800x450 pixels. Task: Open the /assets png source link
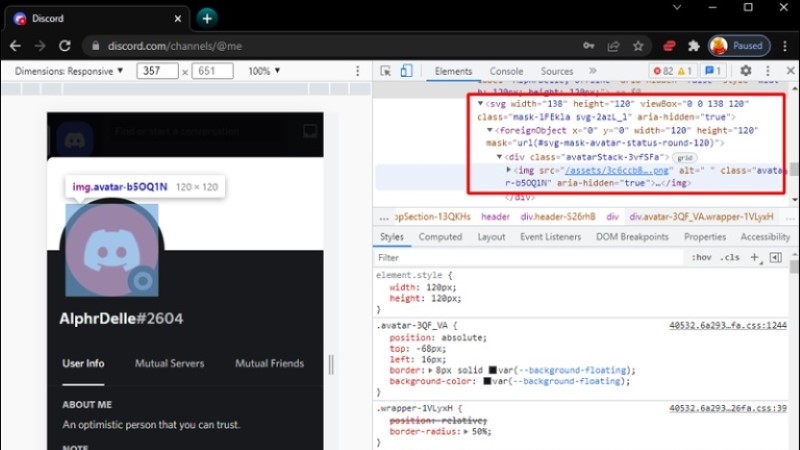coord(616,170)
